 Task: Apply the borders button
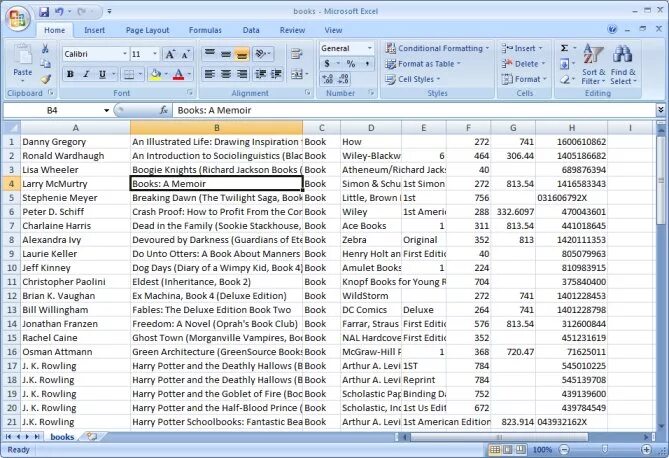(x=128, y=75)
